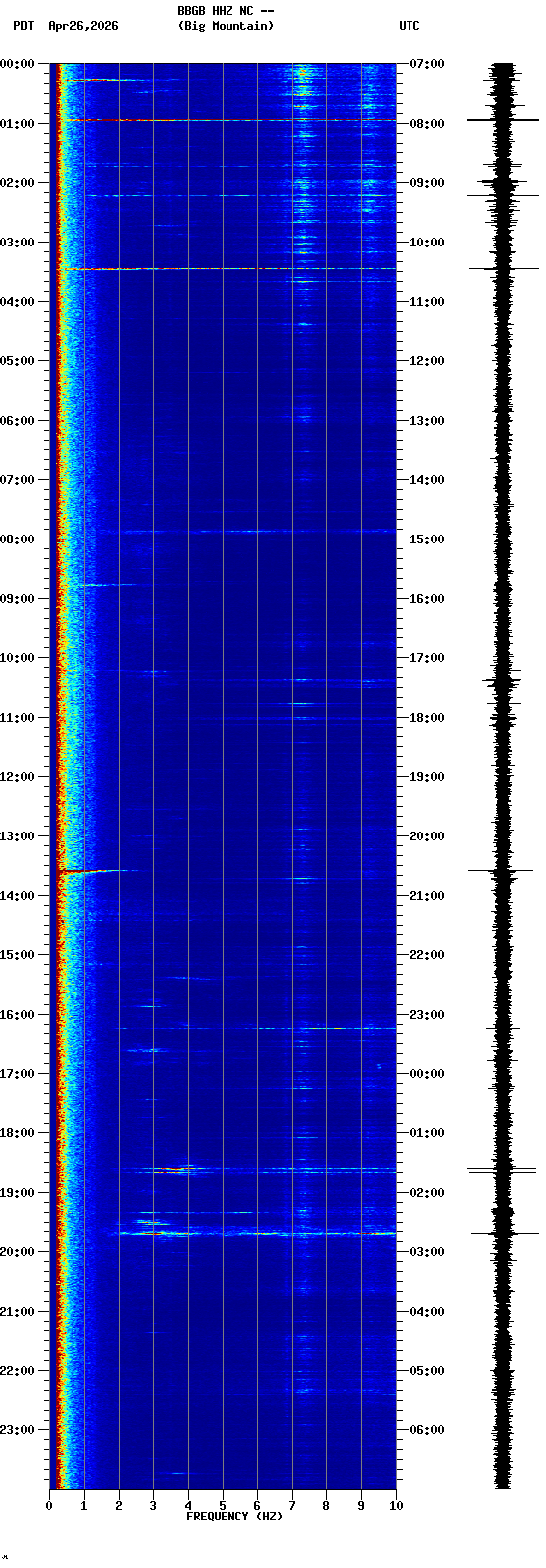Click the 11:00 UTC time label
546x1568 pixels.
click(x=427, y=302)
